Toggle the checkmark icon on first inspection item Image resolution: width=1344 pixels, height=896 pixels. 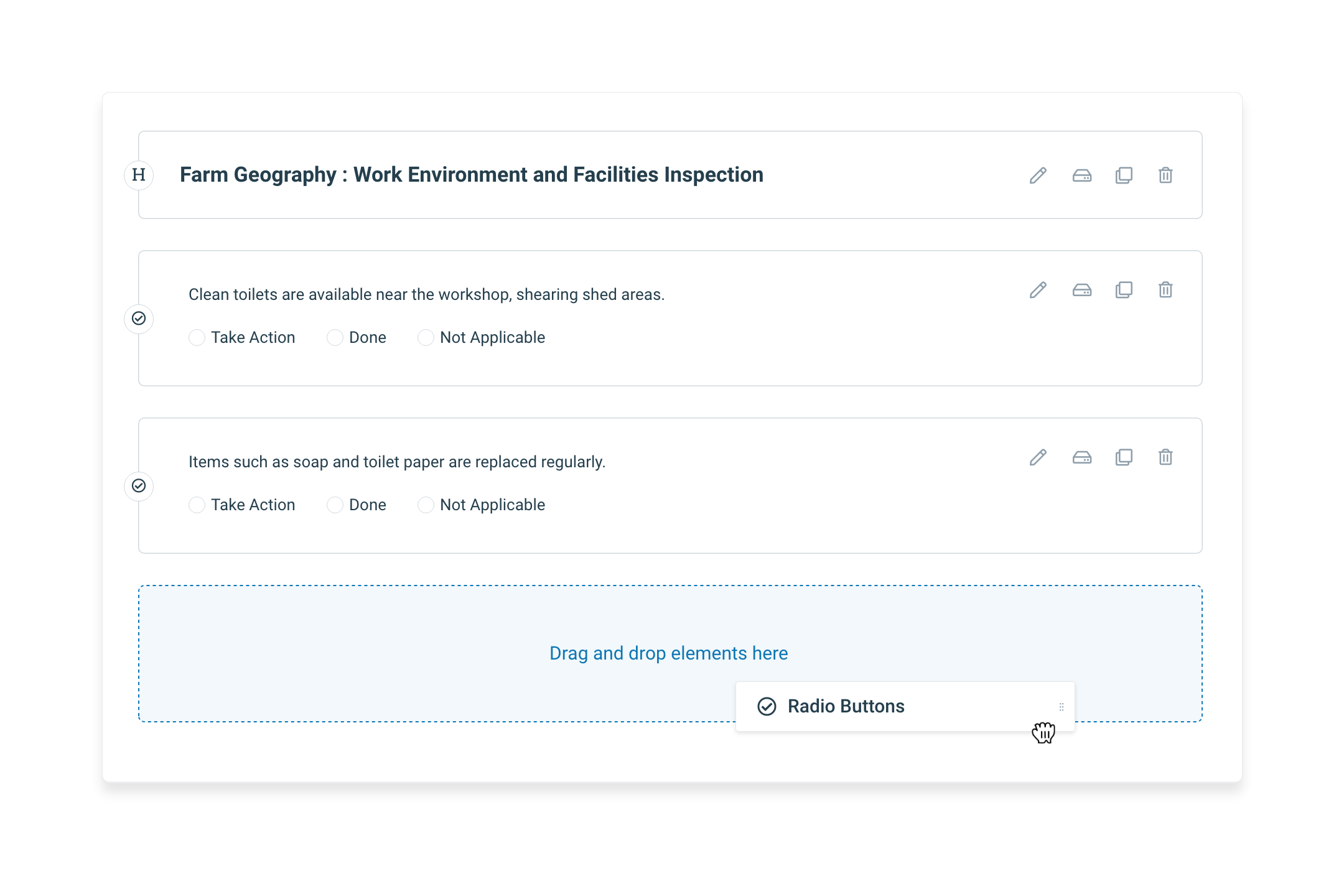(139, 318)
